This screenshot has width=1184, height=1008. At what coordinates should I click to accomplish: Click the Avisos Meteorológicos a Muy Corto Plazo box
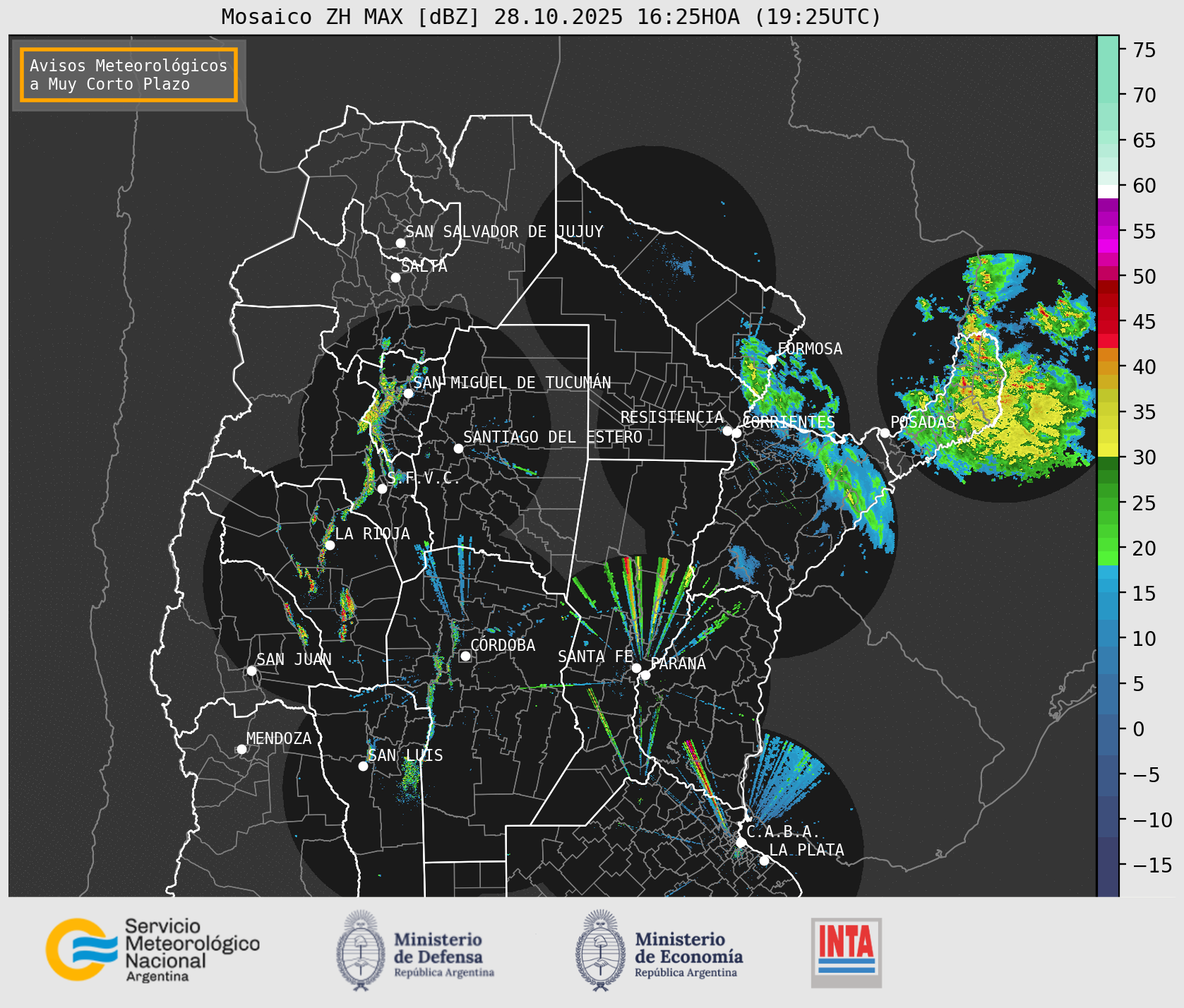point(128,75)
